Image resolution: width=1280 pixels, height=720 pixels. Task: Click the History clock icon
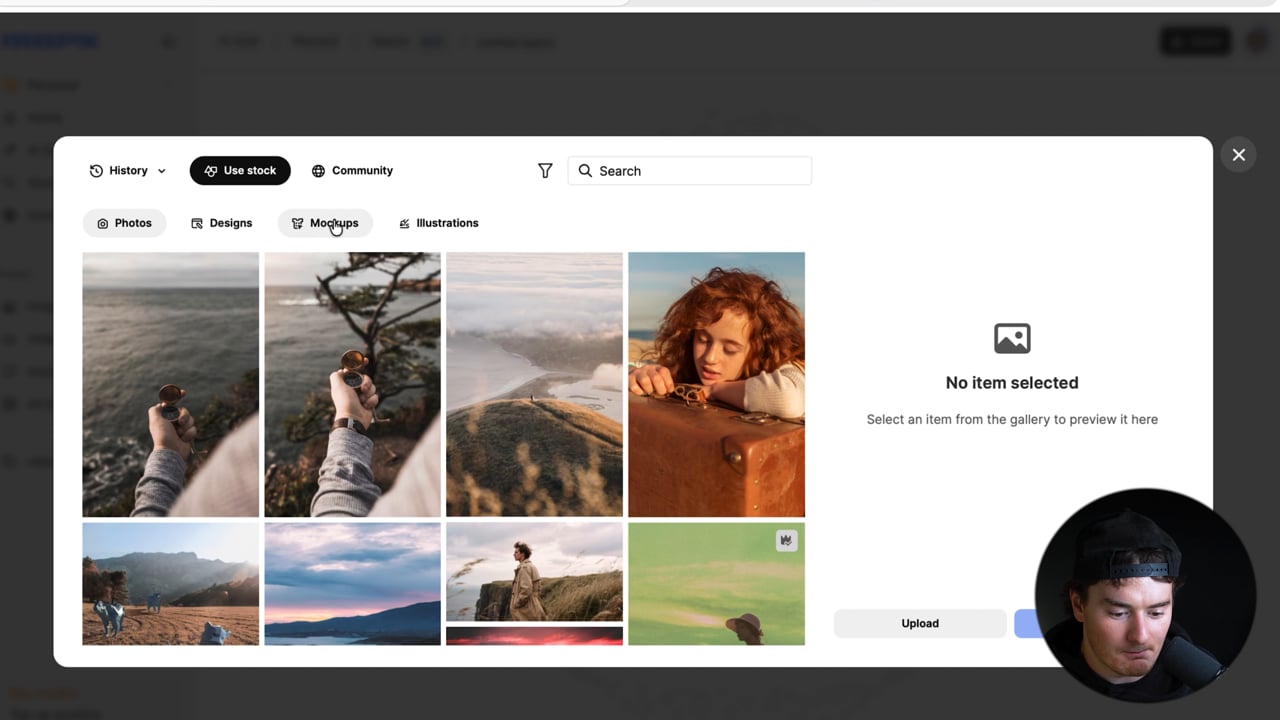(x=96, y=171)
